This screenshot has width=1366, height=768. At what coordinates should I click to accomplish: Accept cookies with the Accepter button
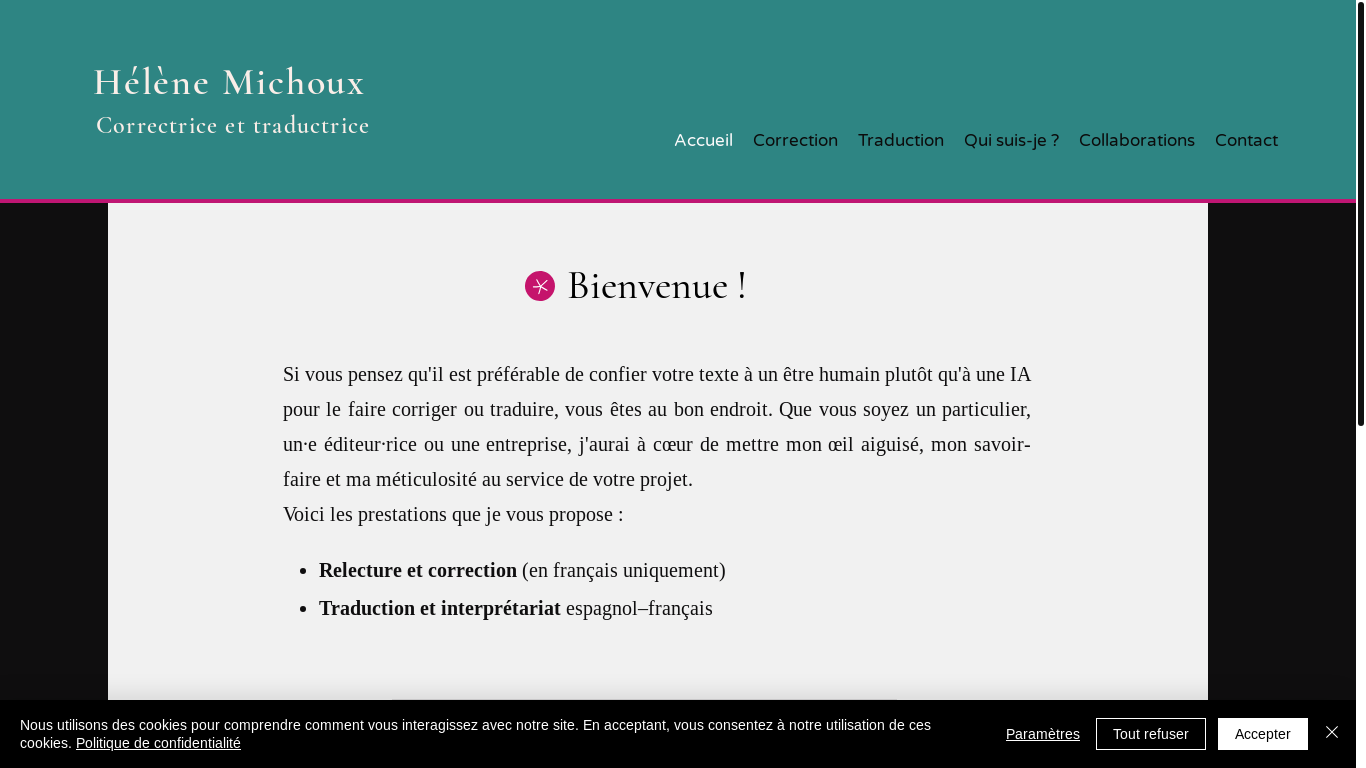click(x=1263, y=734)
